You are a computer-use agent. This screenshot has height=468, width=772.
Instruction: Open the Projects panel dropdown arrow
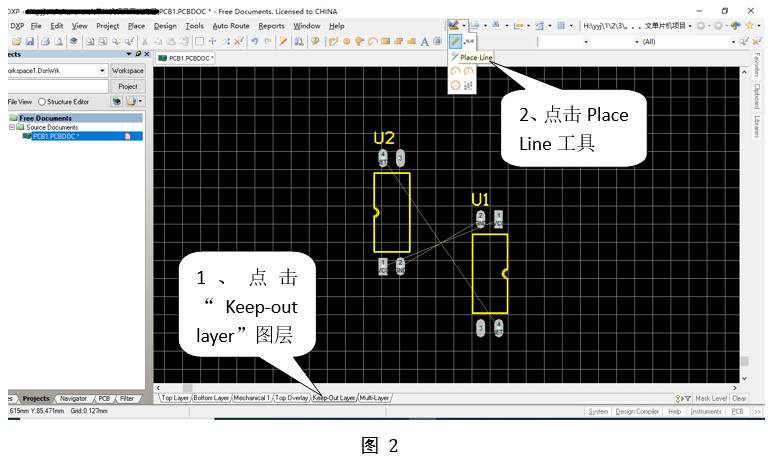pos(129,54)
